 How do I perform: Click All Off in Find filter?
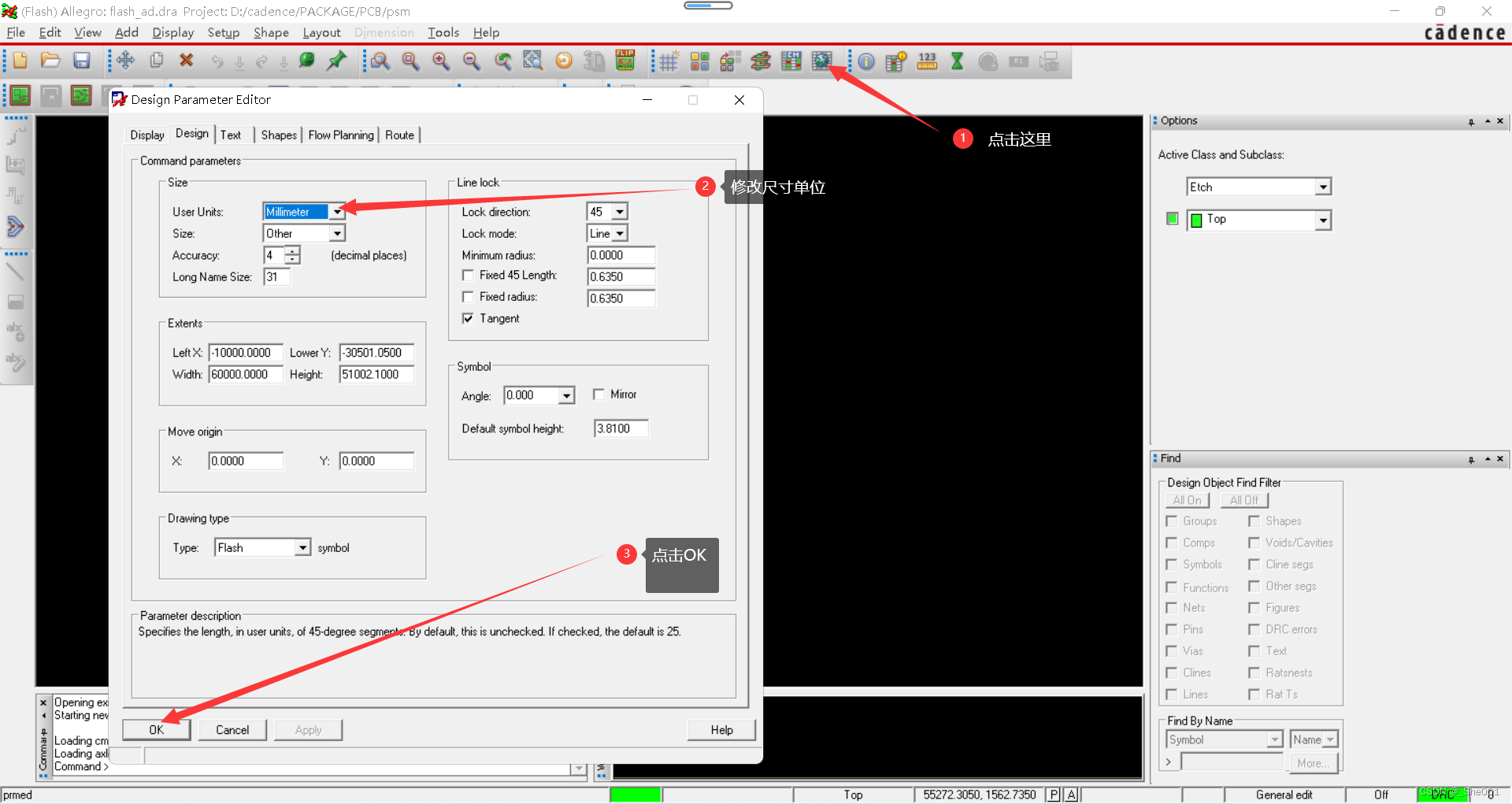pyautogui.click(x=1244, y=500)
